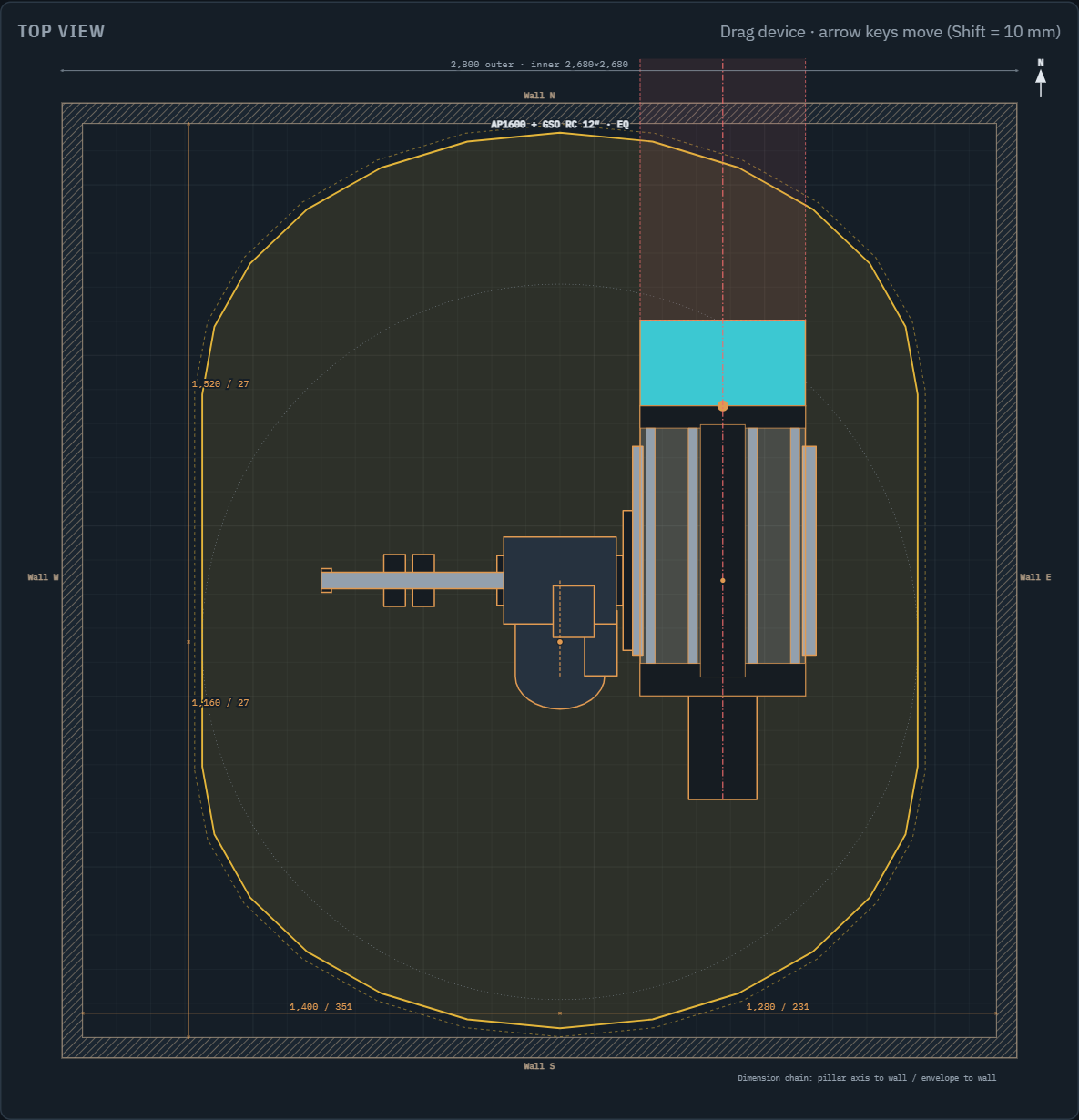Viewport: 1079px width, 1120px height.
Task: Click the 1,520 / 27 dimension value
Action: (220, 384)
